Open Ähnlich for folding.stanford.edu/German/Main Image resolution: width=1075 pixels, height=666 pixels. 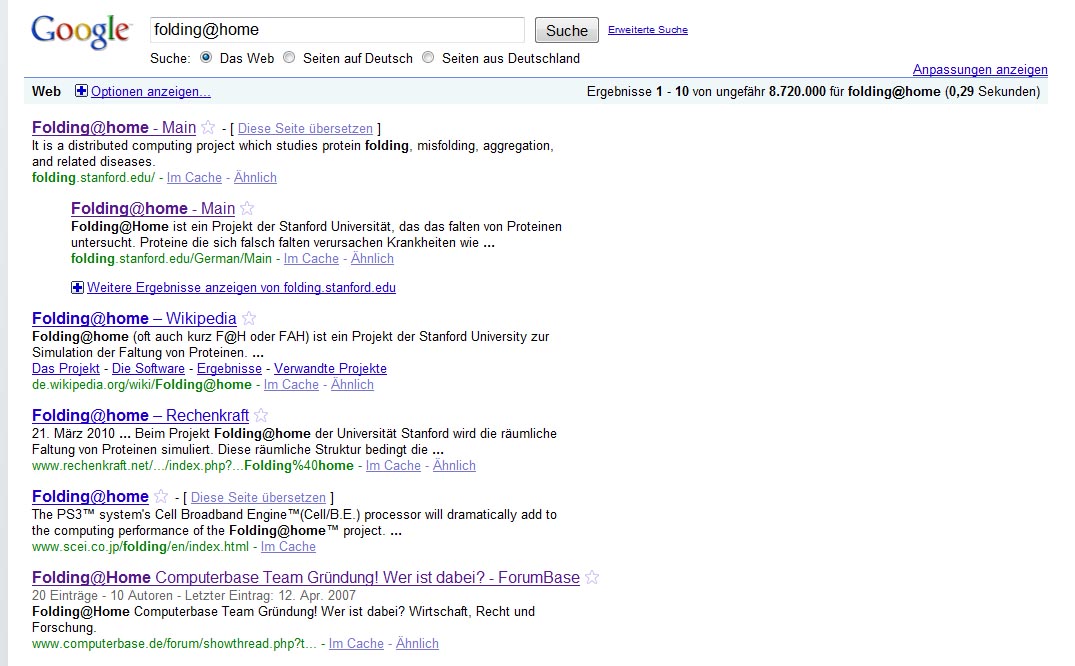372,259
